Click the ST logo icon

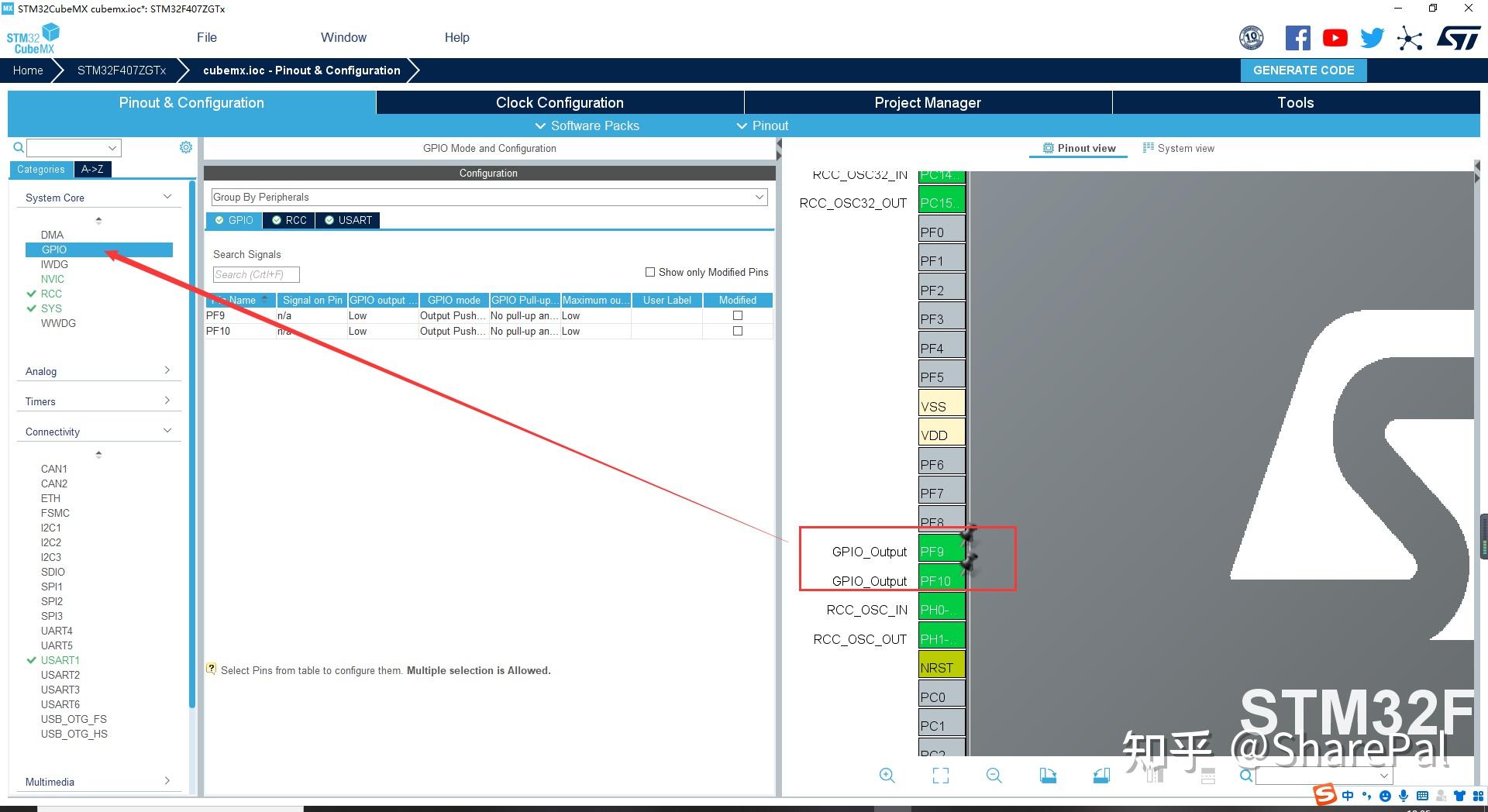coord(1459,38)
